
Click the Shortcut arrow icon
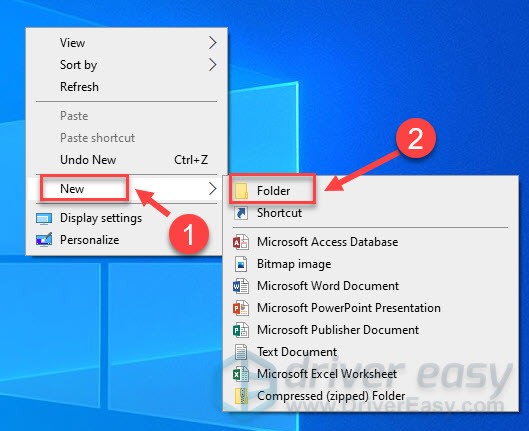tap(241, 213)
